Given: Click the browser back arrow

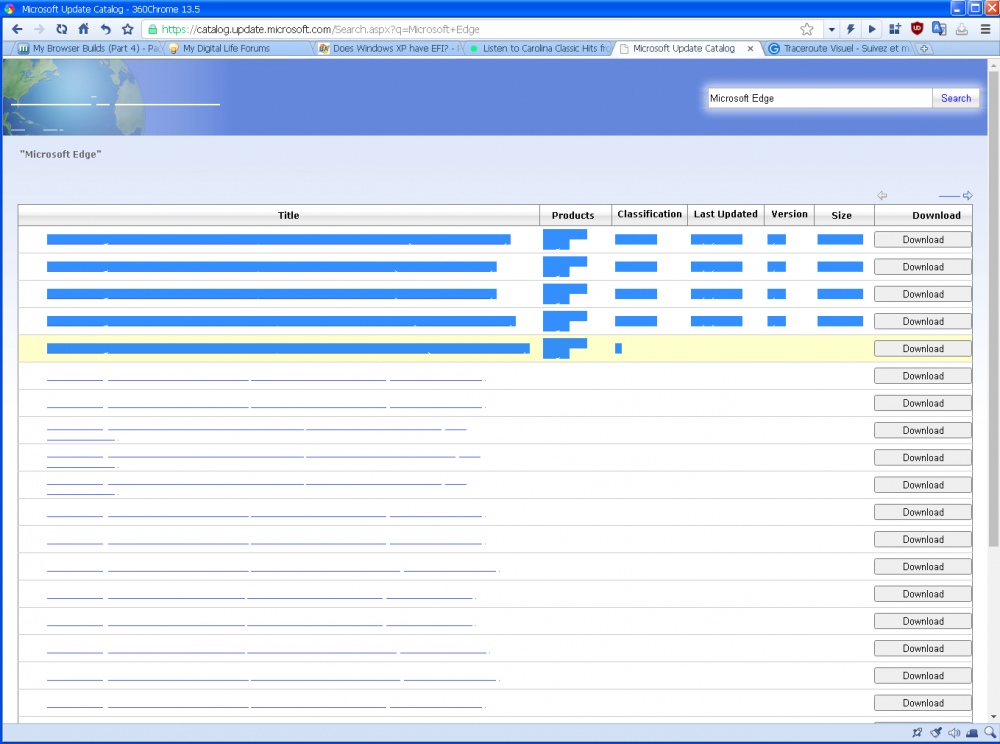Looking at the screenshot, I should coord(17,29).
